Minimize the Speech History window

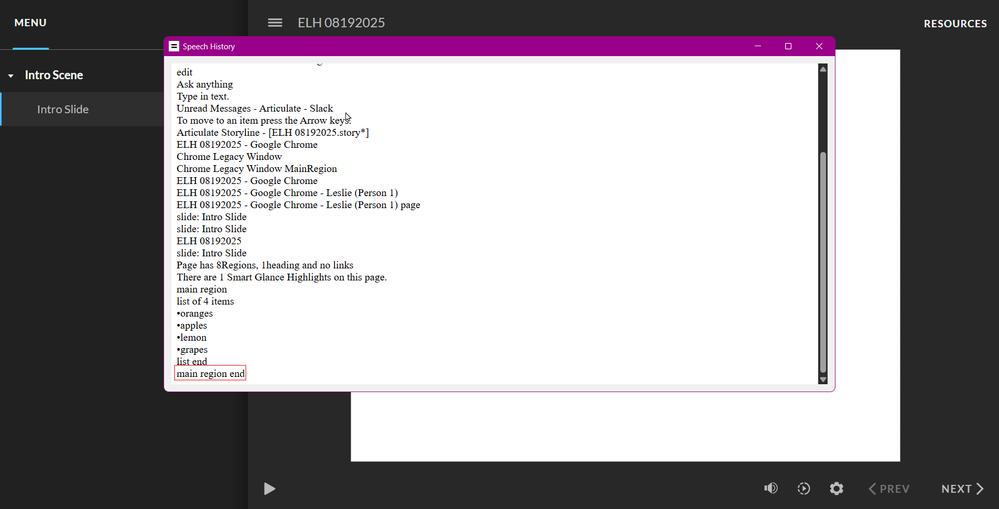click(x=758, y=47)
